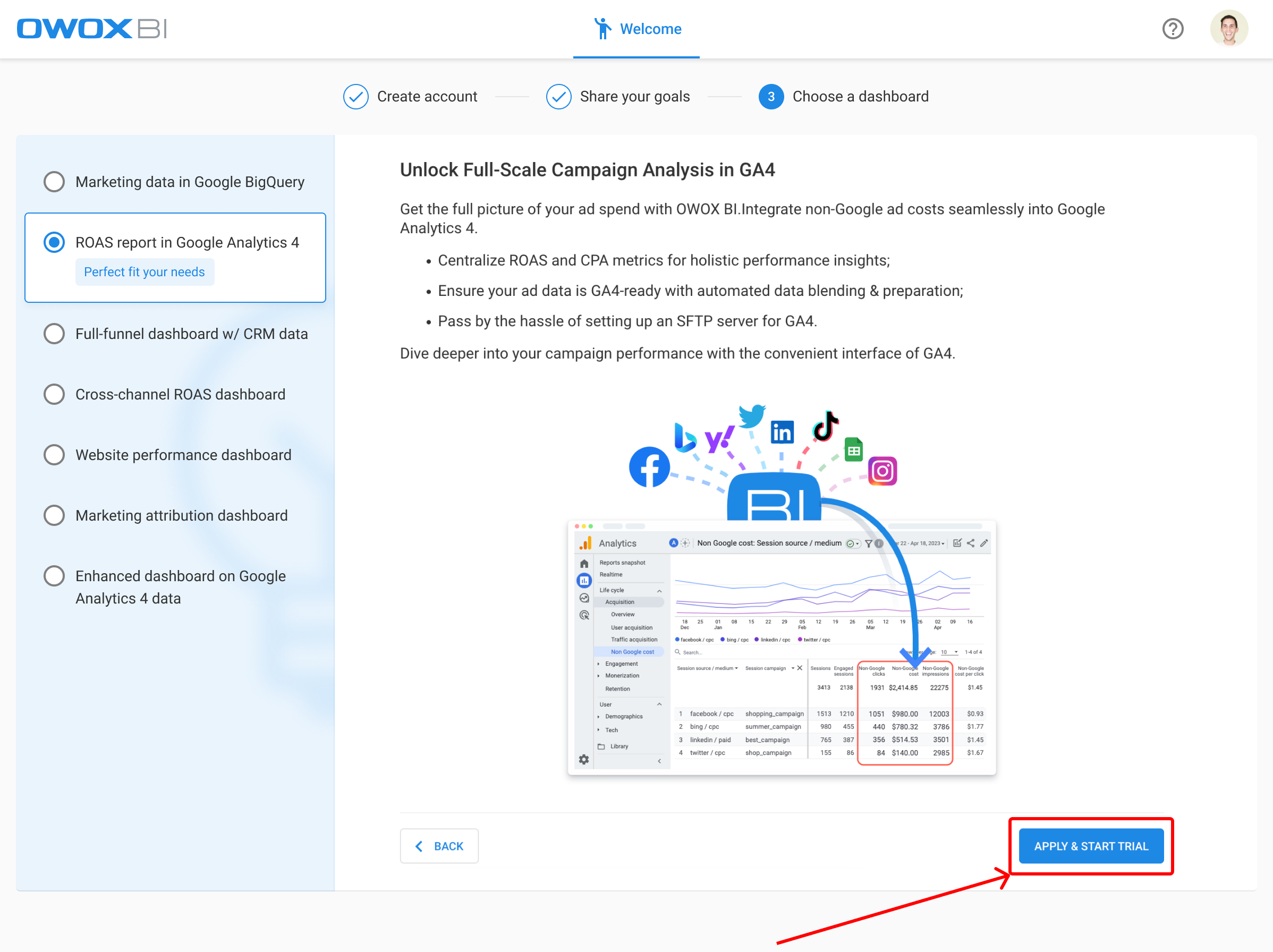
Task: Click the Perfect fit your needs badge
Action: [x=145, y=271]
